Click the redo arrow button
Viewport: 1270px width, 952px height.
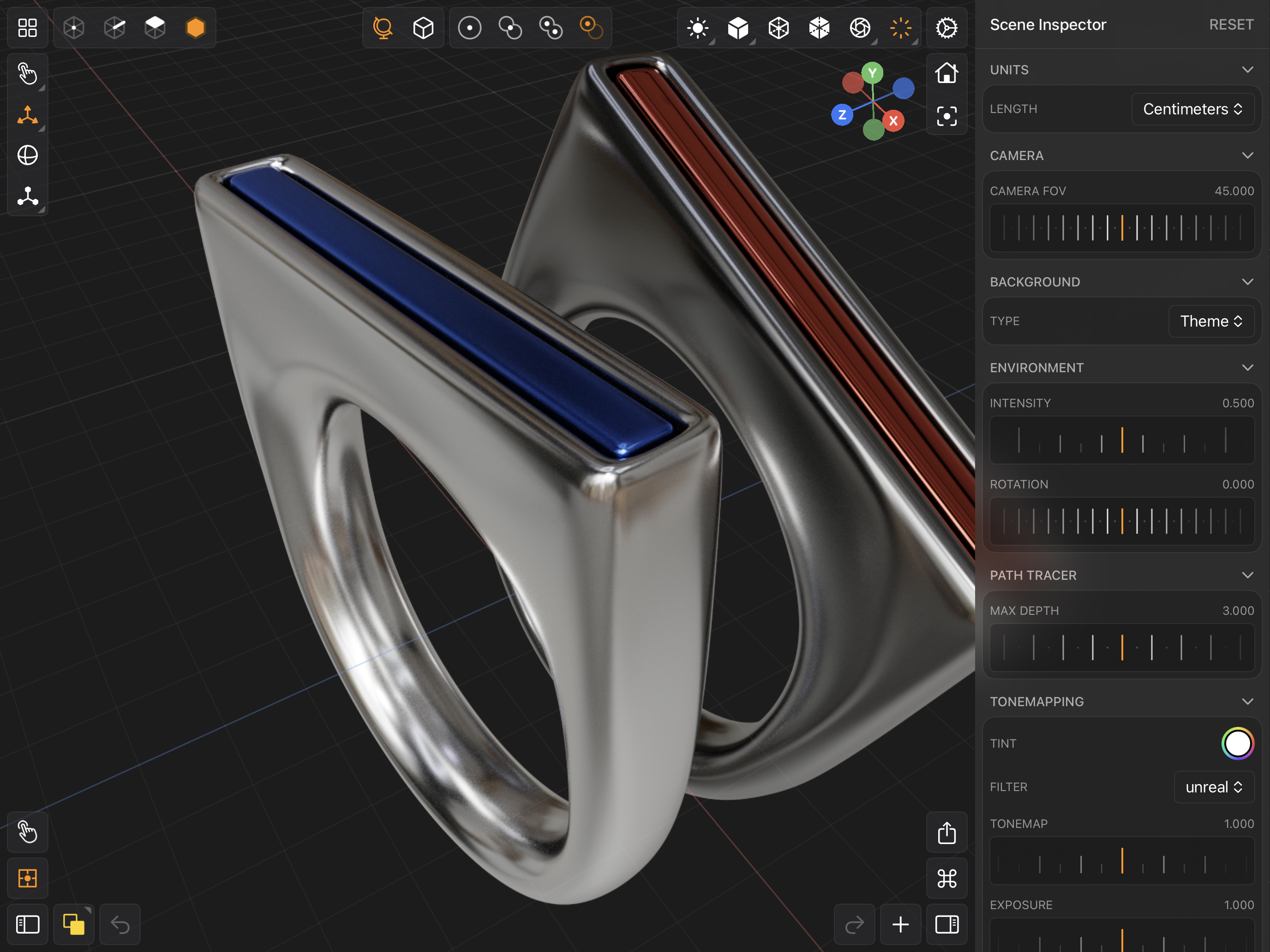point(854,924)
